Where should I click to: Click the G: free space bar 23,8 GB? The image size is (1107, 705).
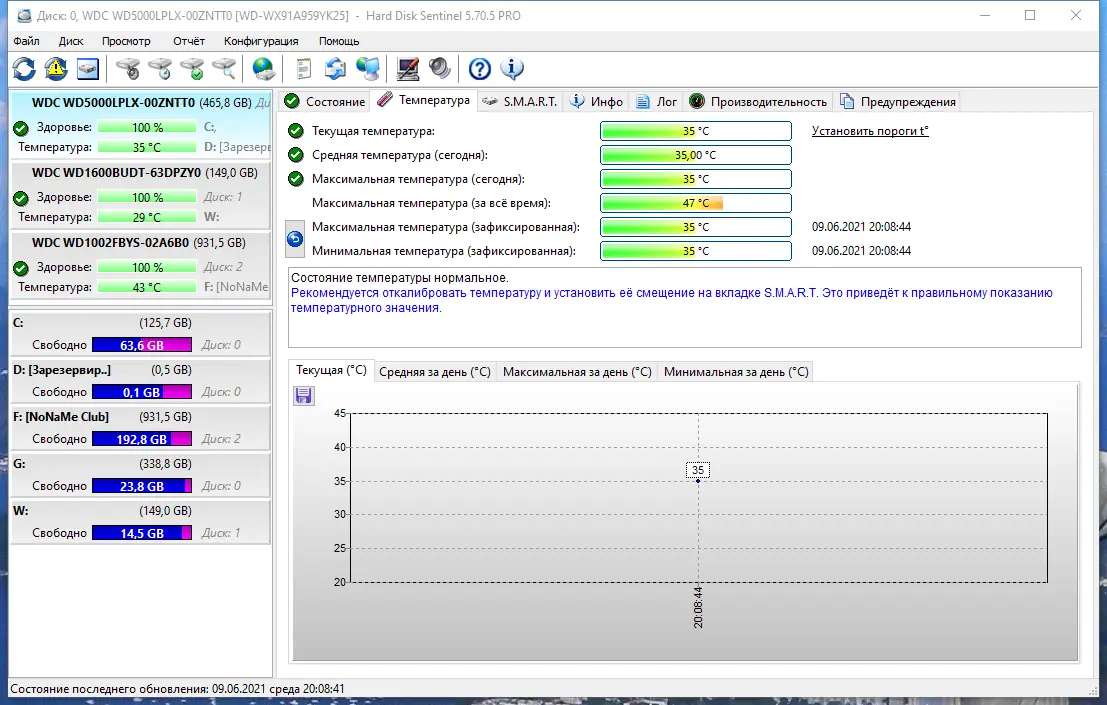(142, 486)
